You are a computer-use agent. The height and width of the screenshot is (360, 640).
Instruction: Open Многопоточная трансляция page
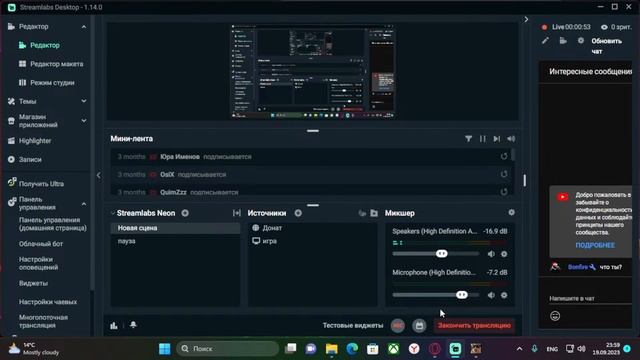point(43,321)
